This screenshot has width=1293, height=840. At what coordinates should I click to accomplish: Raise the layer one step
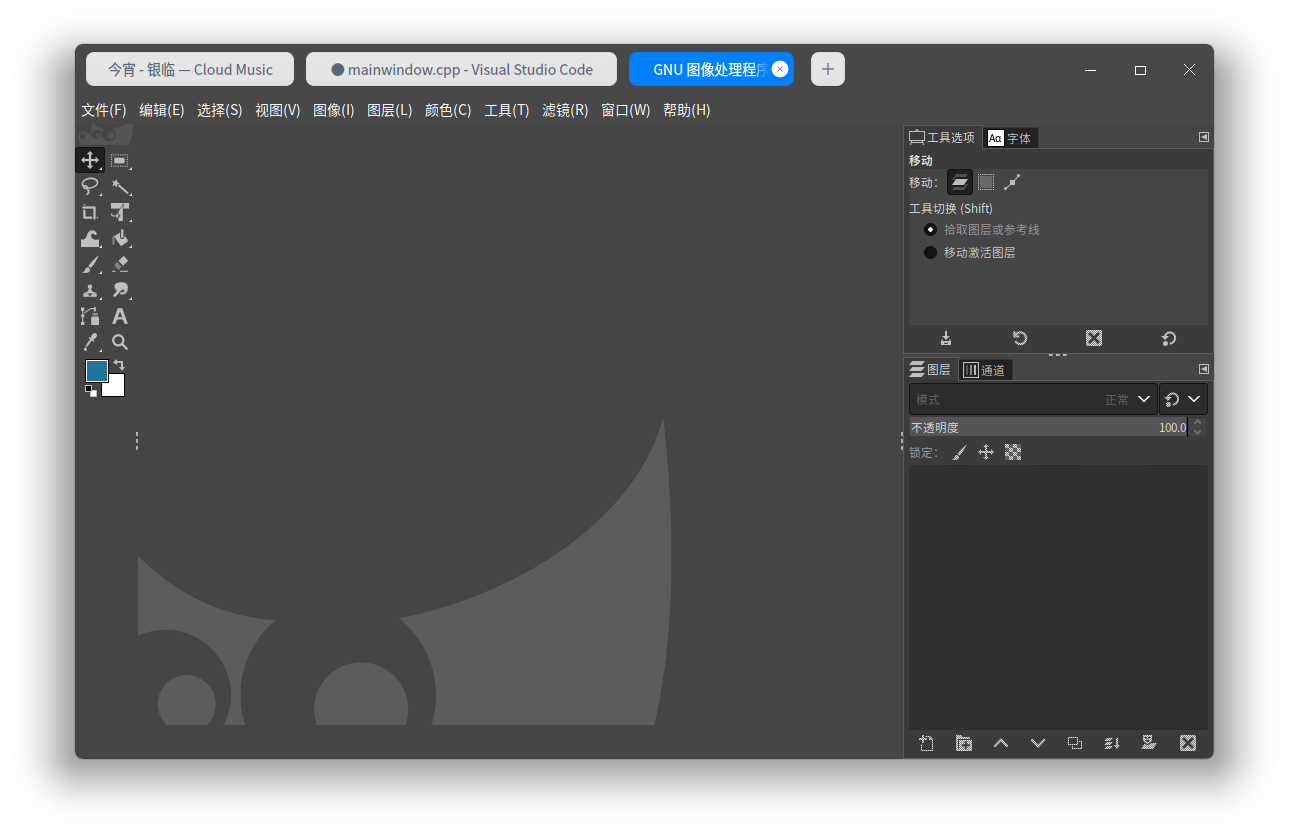[x=1001, y=743]
